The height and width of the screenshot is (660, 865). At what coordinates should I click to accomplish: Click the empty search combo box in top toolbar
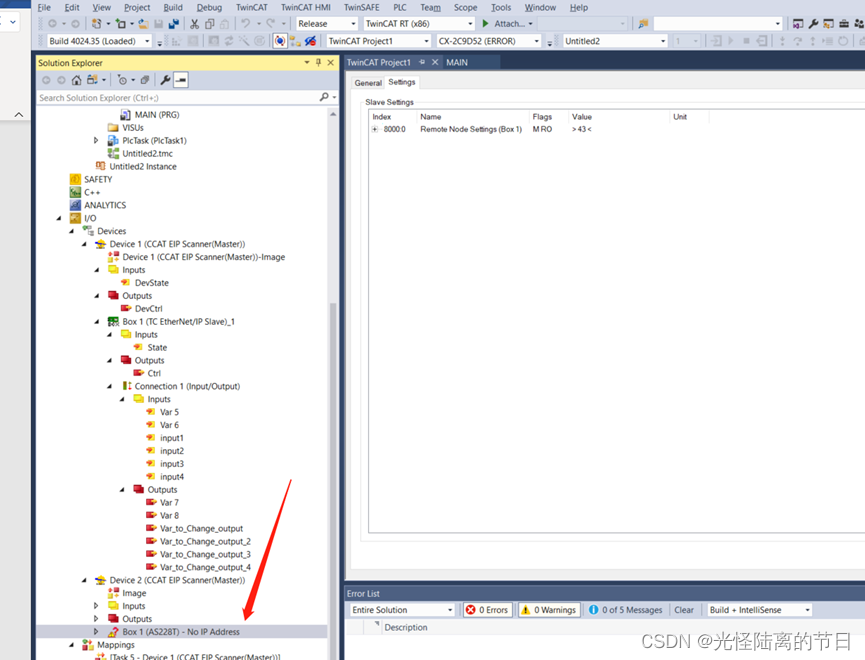pyautogui.click(x=718, y=24)
